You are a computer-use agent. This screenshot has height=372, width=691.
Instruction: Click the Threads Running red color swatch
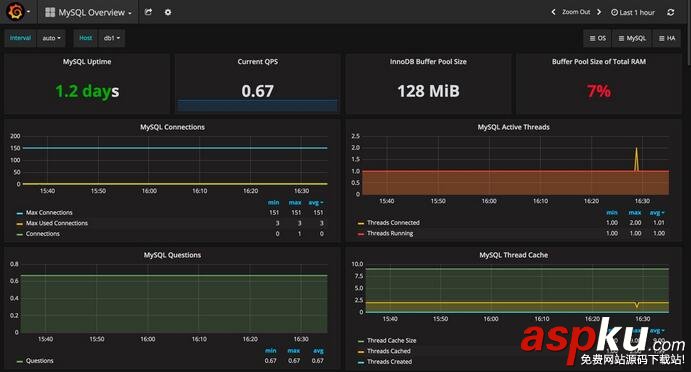(361, 234)
